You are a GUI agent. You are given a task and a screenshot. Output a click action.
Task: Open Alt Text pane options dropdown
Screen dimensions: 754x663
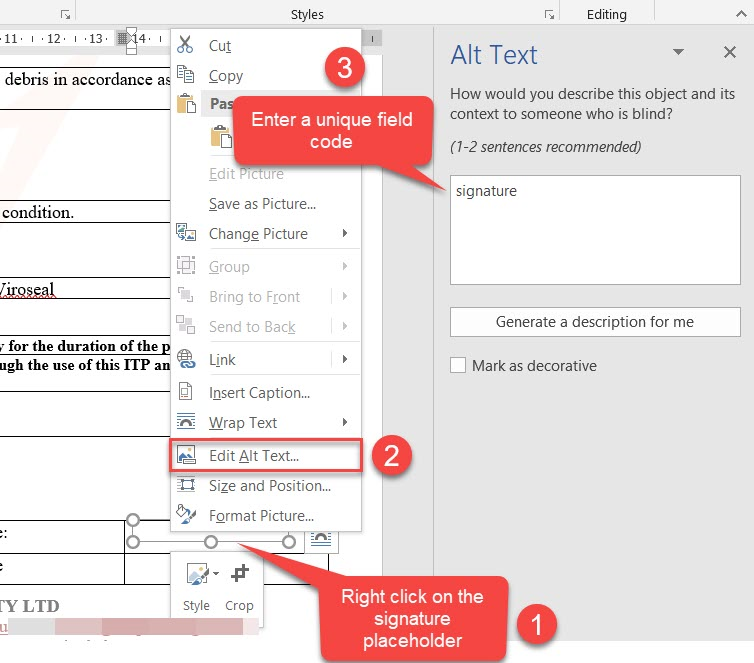click(x=679, y=52)
